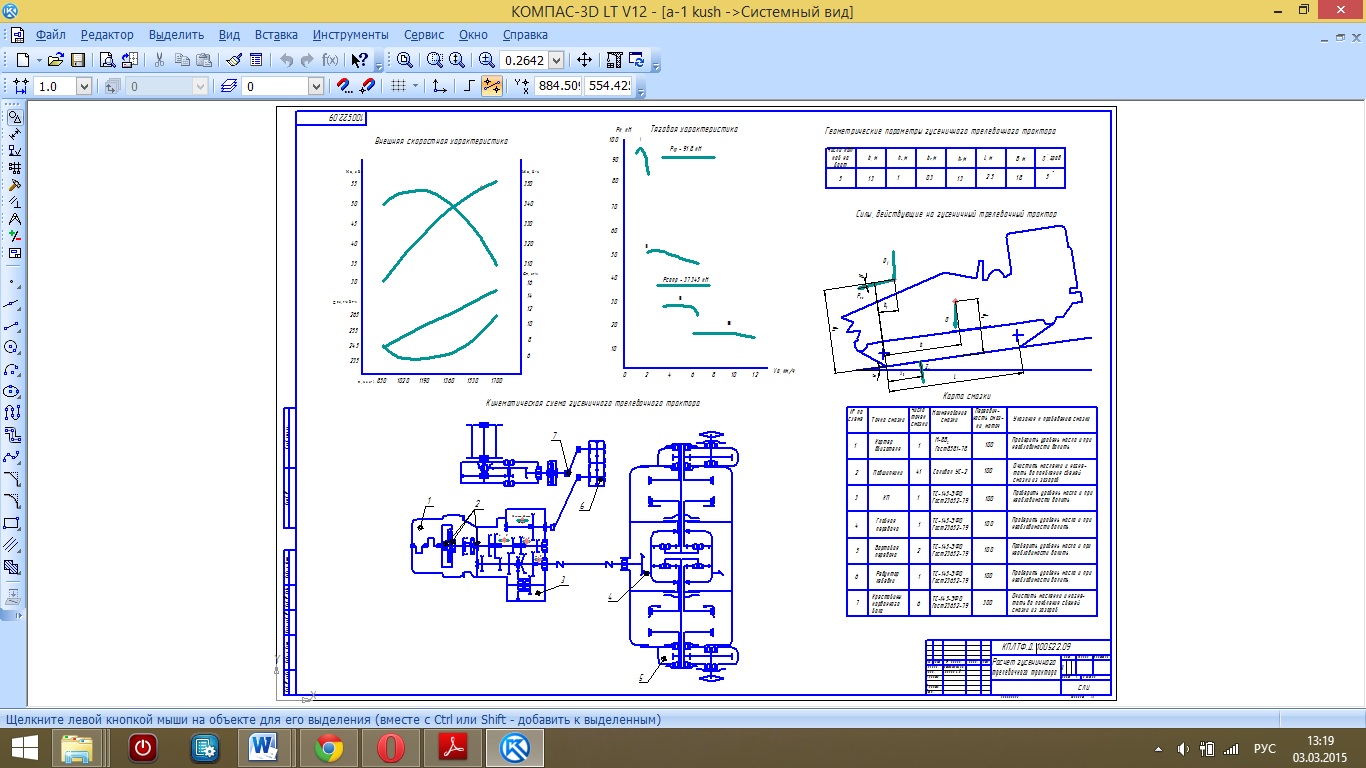This screenshot has height=768, width=1366.
Task: Open the layer number 0 dropdown
Action: [316, 86]
